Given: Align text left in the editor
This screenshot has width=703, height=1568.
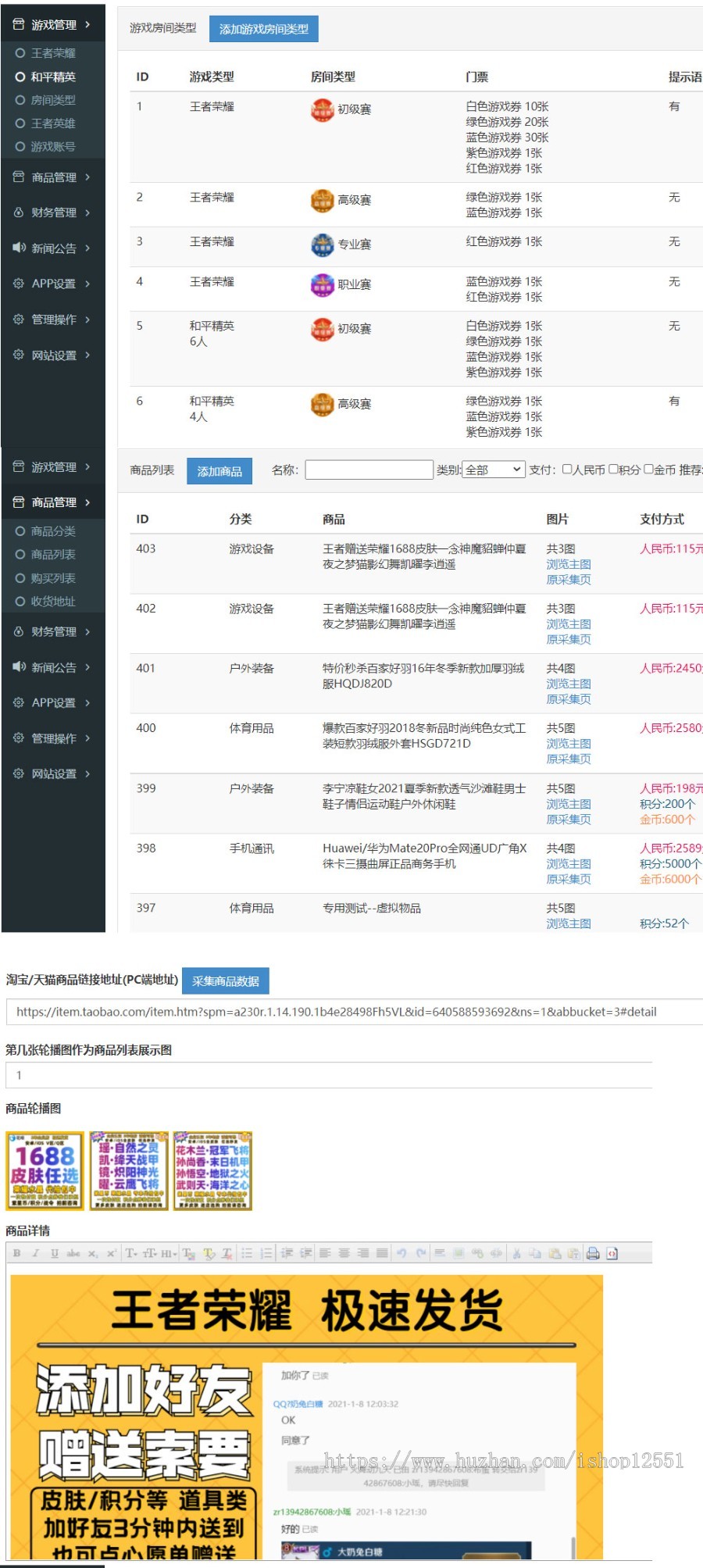Looking at the screenshot, I should [x=325, y=1253].
